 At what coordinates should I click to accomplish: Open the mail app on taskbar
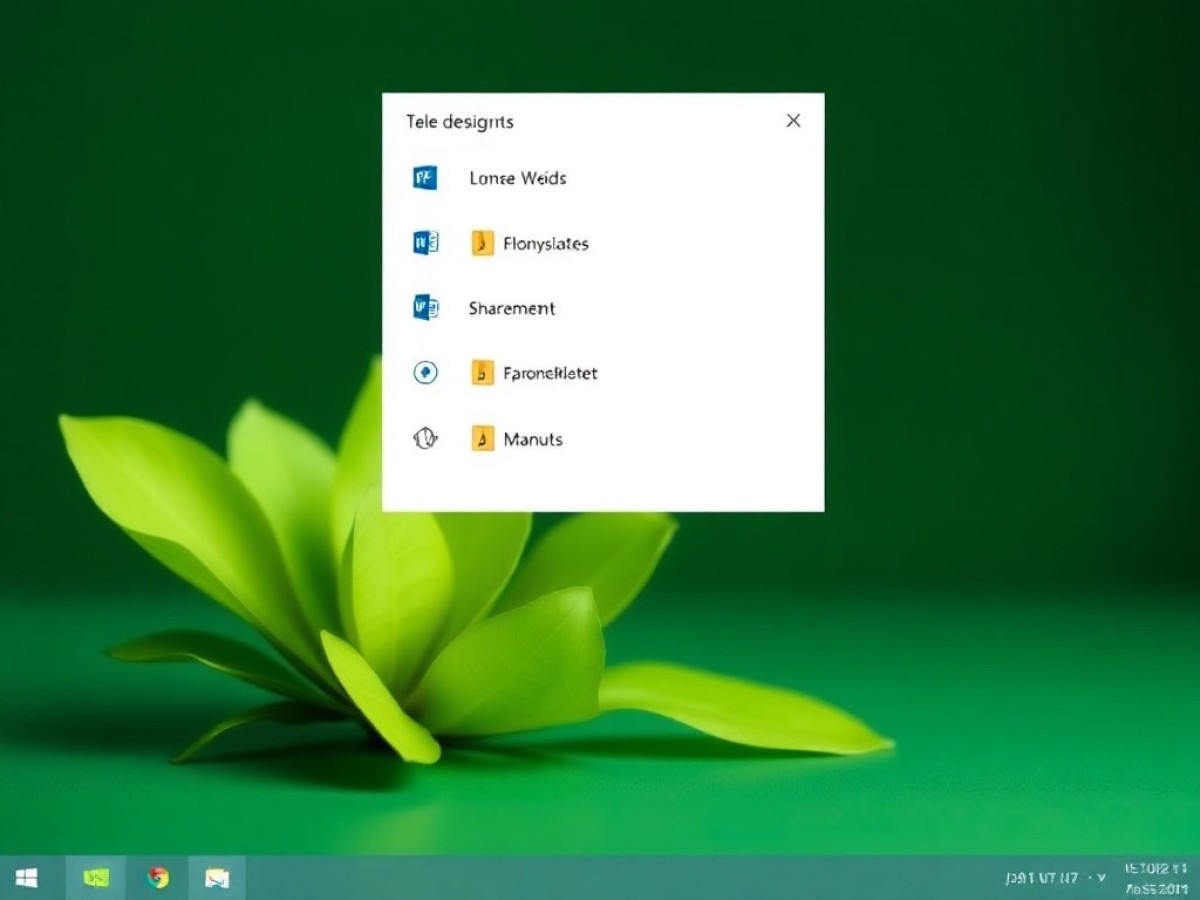click(x=217, y=878)
